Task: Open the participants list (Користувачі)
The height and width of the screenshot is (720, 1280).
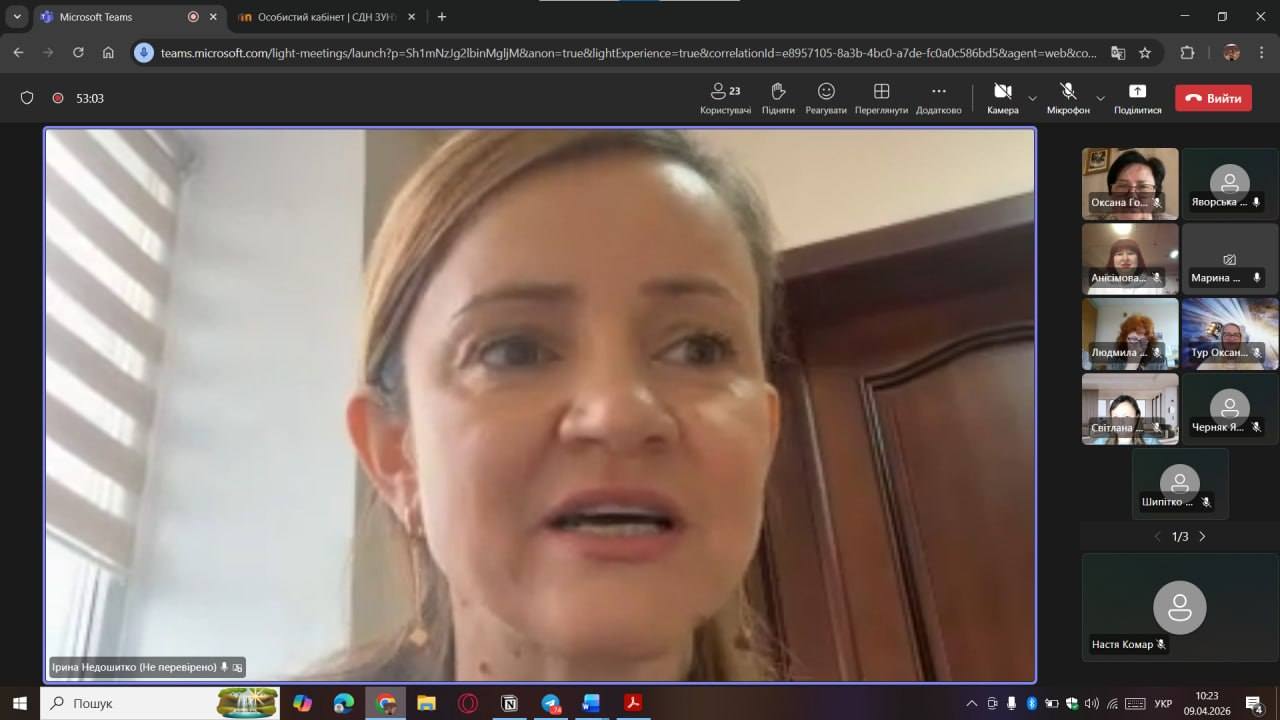Action: tap(725, 98)
